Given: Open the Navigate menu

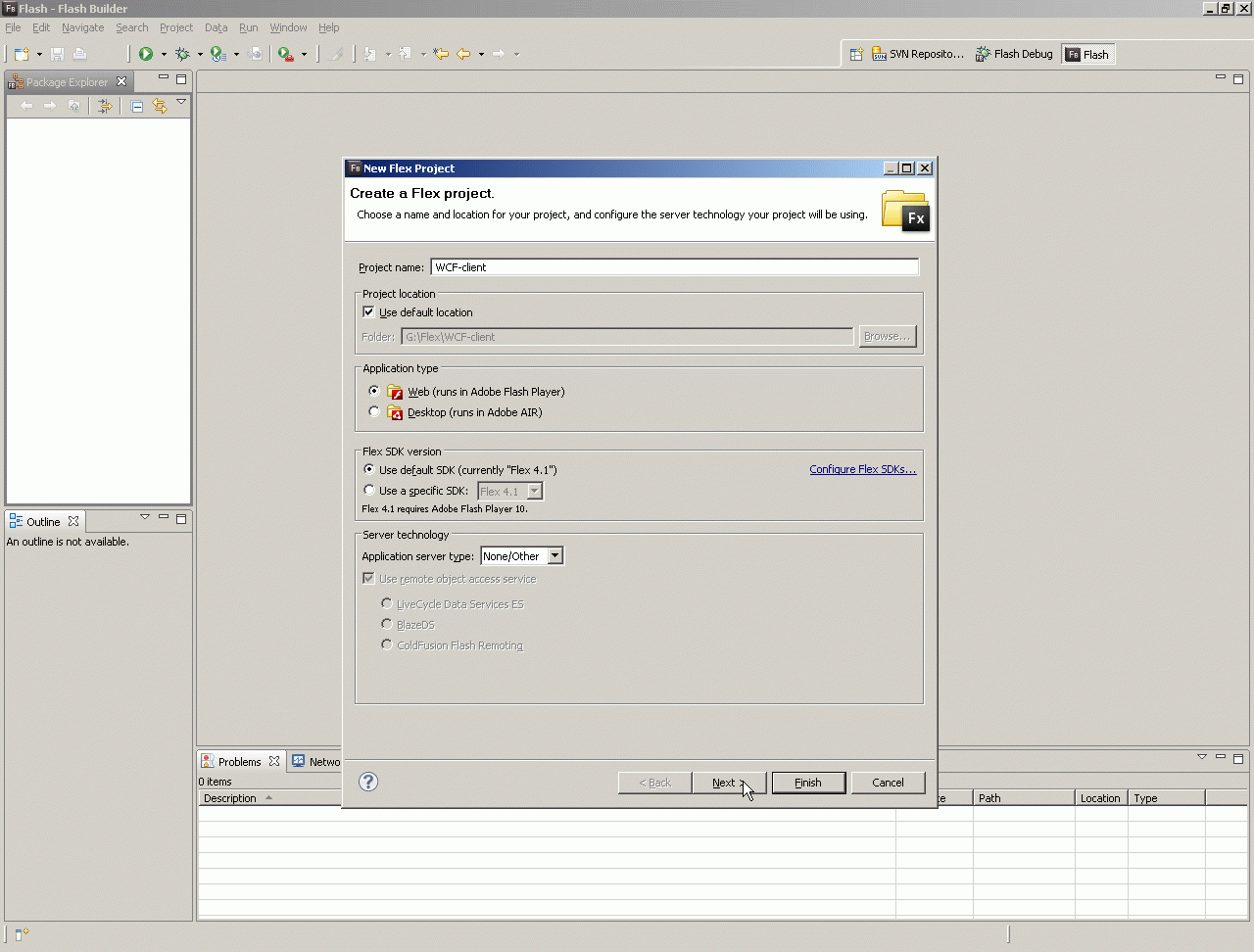Looking at the screenshot, I should [x=82, y=27].
